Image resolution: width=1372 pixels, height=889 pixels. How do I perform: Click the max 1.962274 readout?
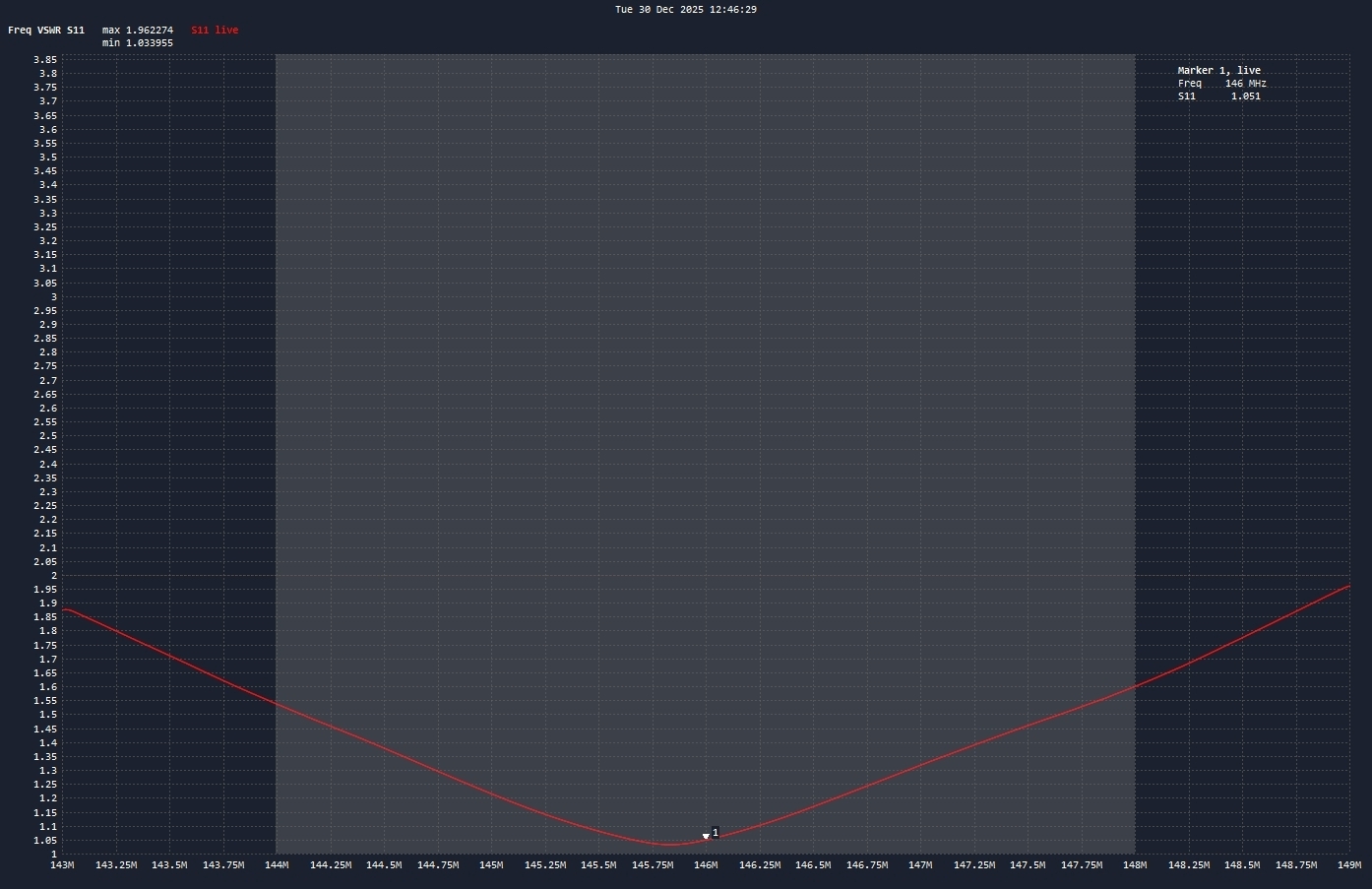(x=138, y=31)
